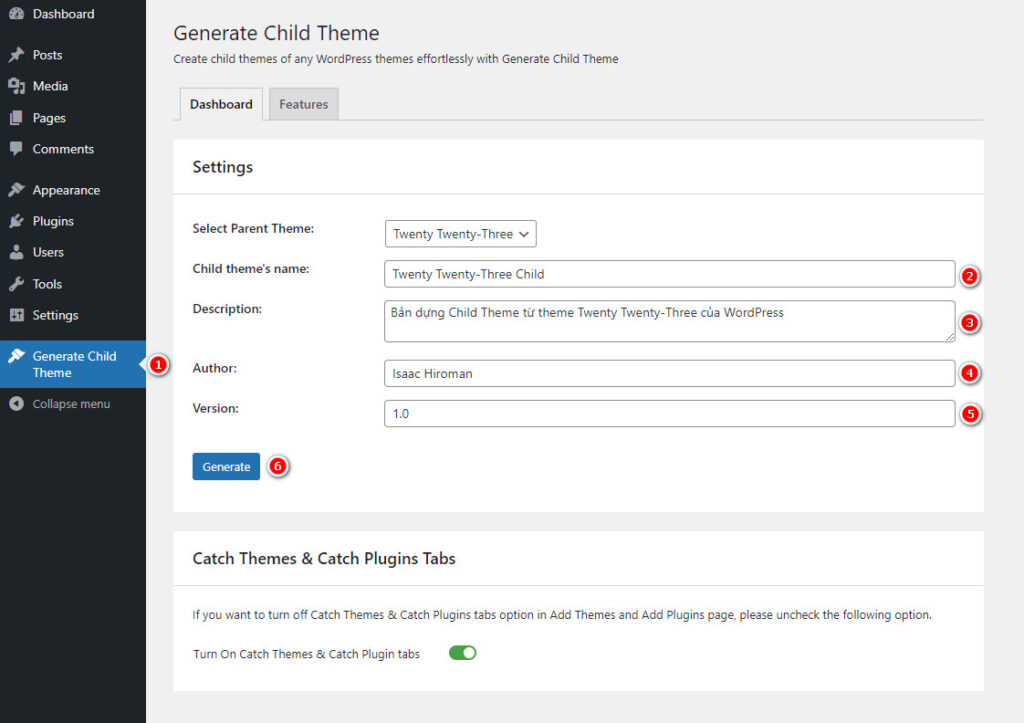Click the Users person icon
Screen dimensions: 1024x723
click(x=16, y=252)
